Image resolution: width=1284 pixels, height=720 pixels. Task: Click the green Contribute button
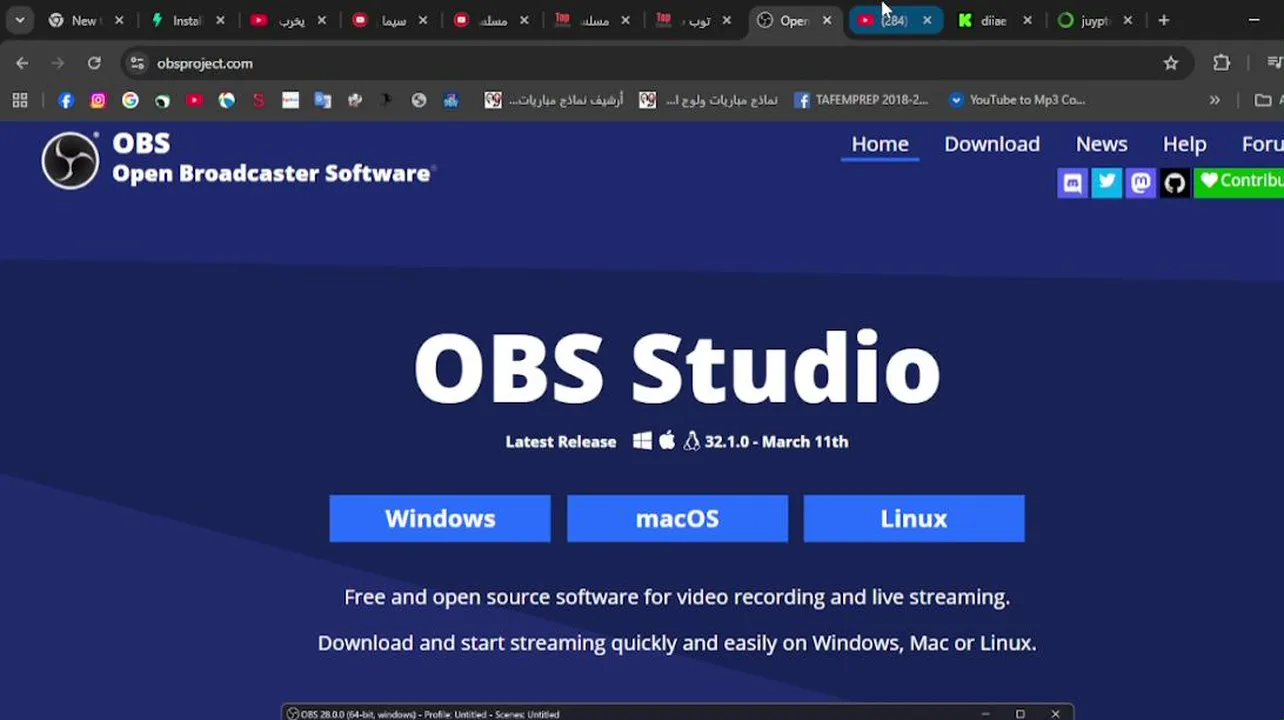1239,181
